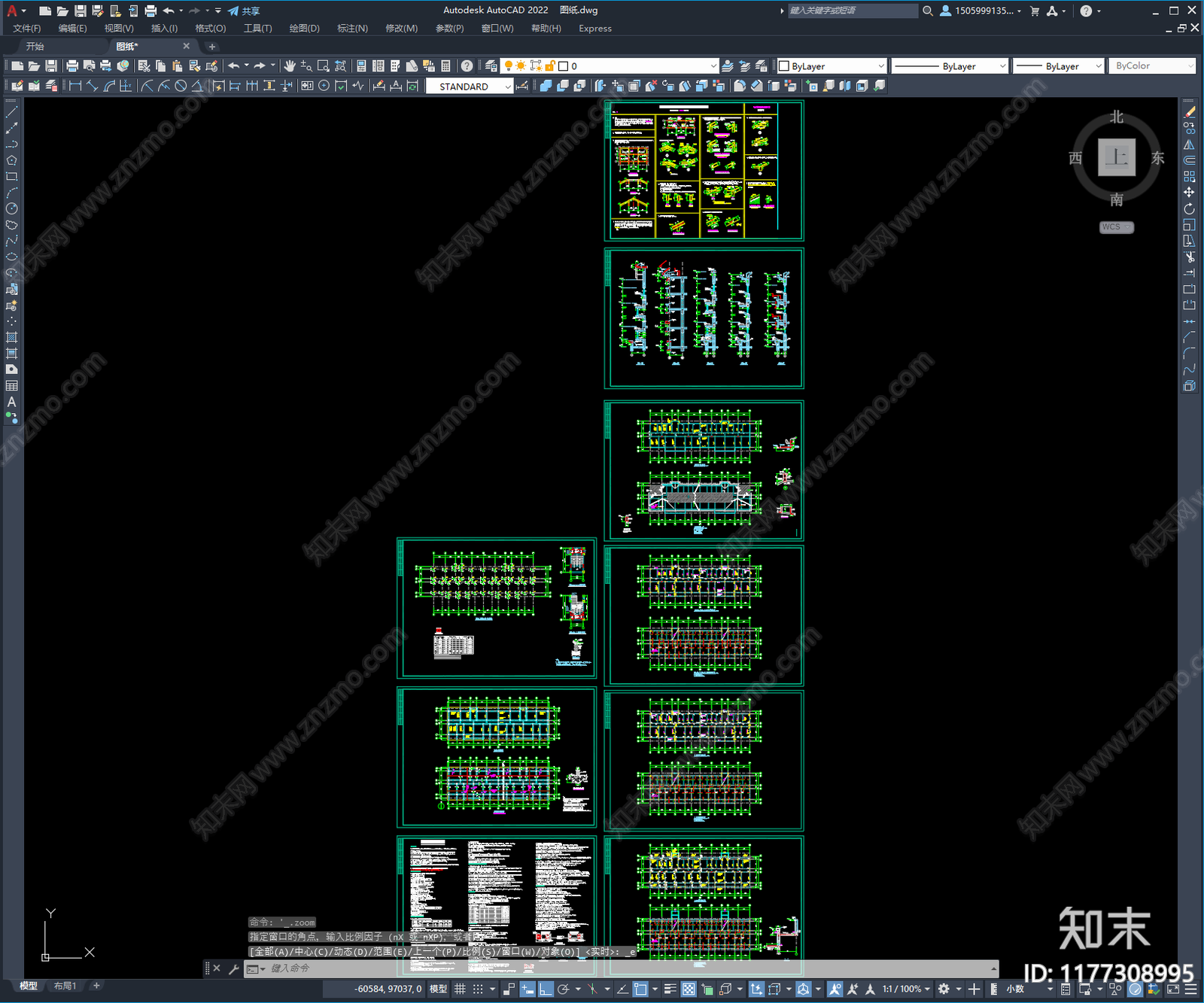Choose the Polygon draw tool
This screenshot has height=1003, width=1204.
[11, 160]
